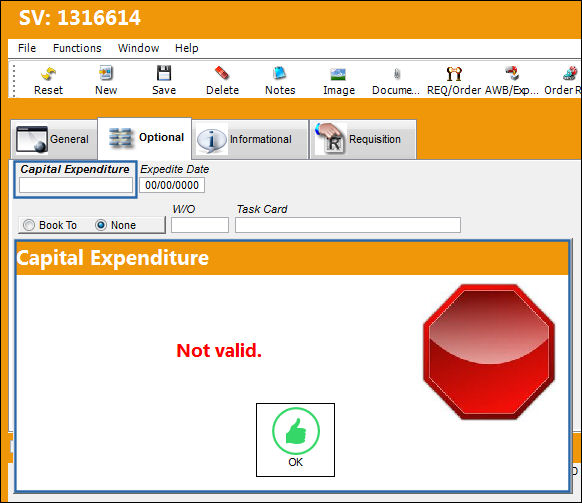Viewport: 582px width, 503px height.
Task: Switch to the Informational tab
Action: pyautogui.click(x=250, y=139)
